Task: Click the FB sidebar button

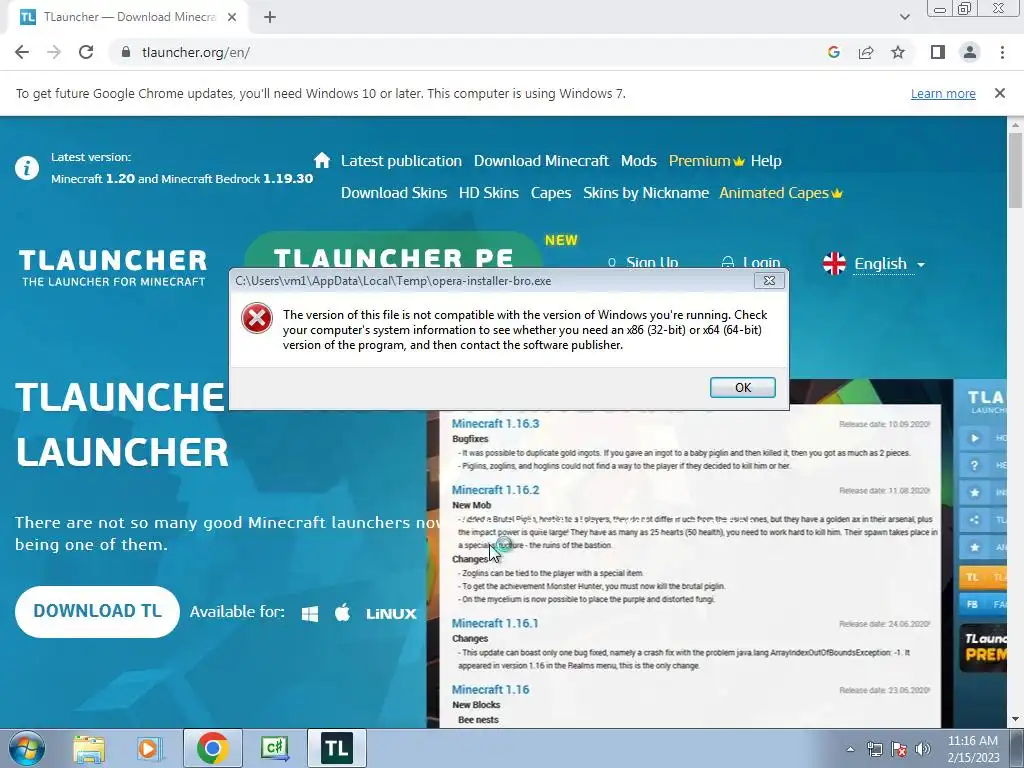Action: [983, 604]
